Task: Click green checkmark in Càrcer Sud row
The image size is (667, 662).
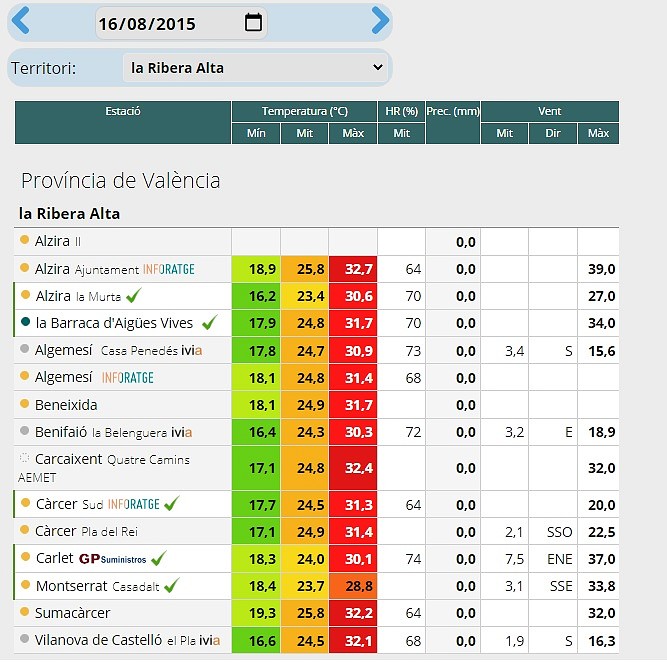Action: click(x=172, y=504)
